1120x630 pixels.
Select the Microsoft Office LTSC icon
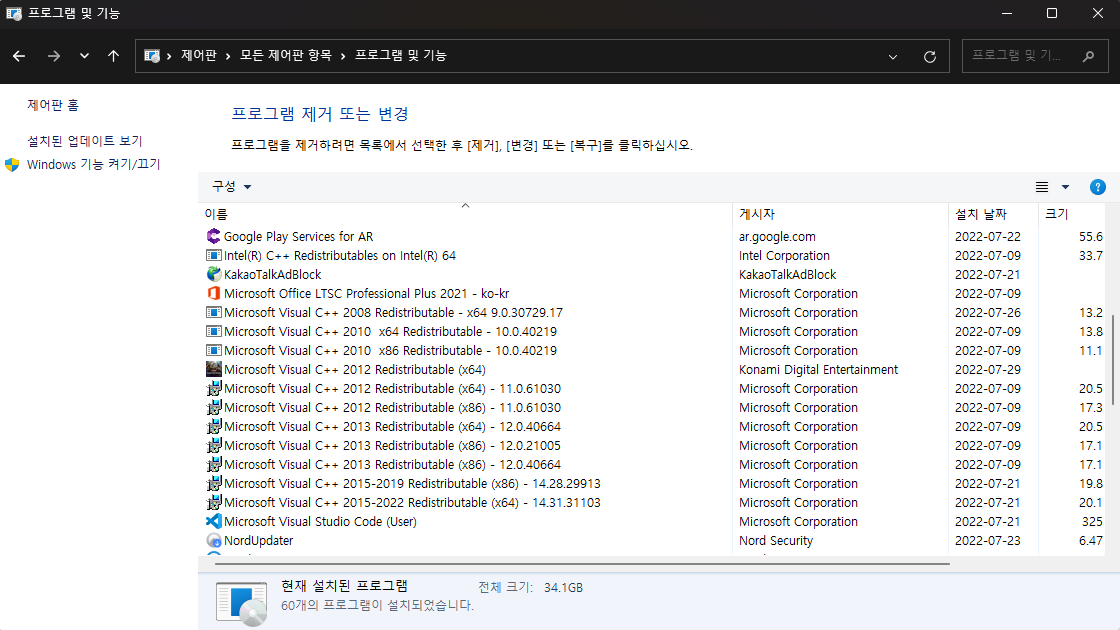point(214,293)
